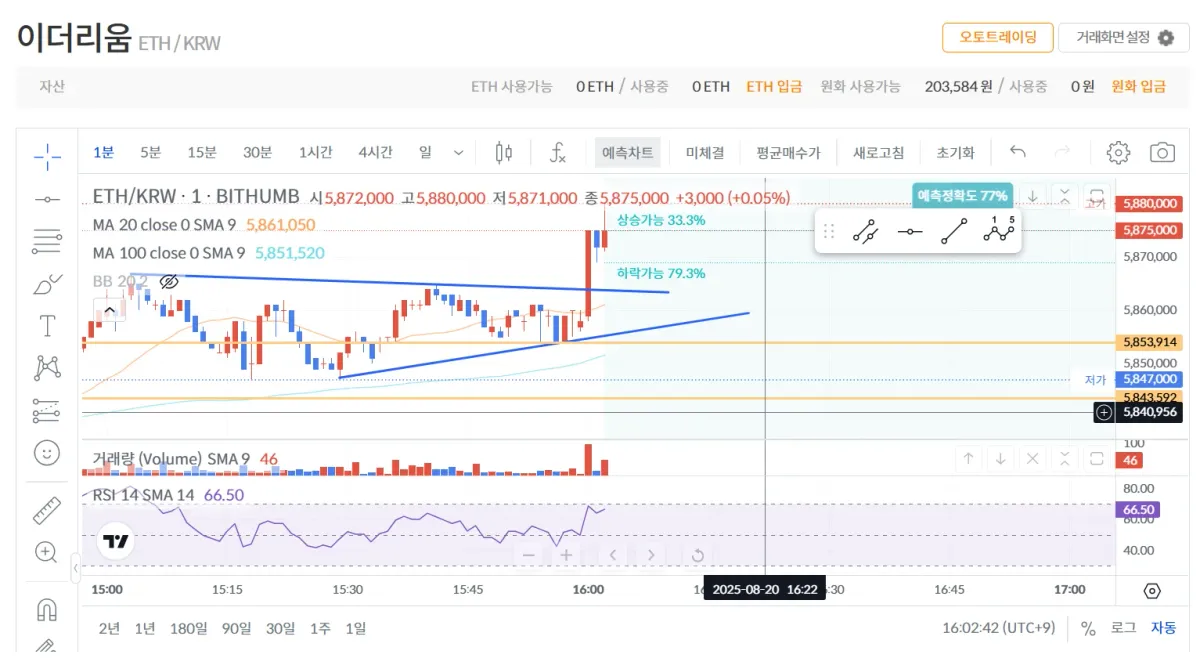This screenshot has width=1200, height=658.
Task: Open the fx indicators menu
Action: [x=558, y=153]
